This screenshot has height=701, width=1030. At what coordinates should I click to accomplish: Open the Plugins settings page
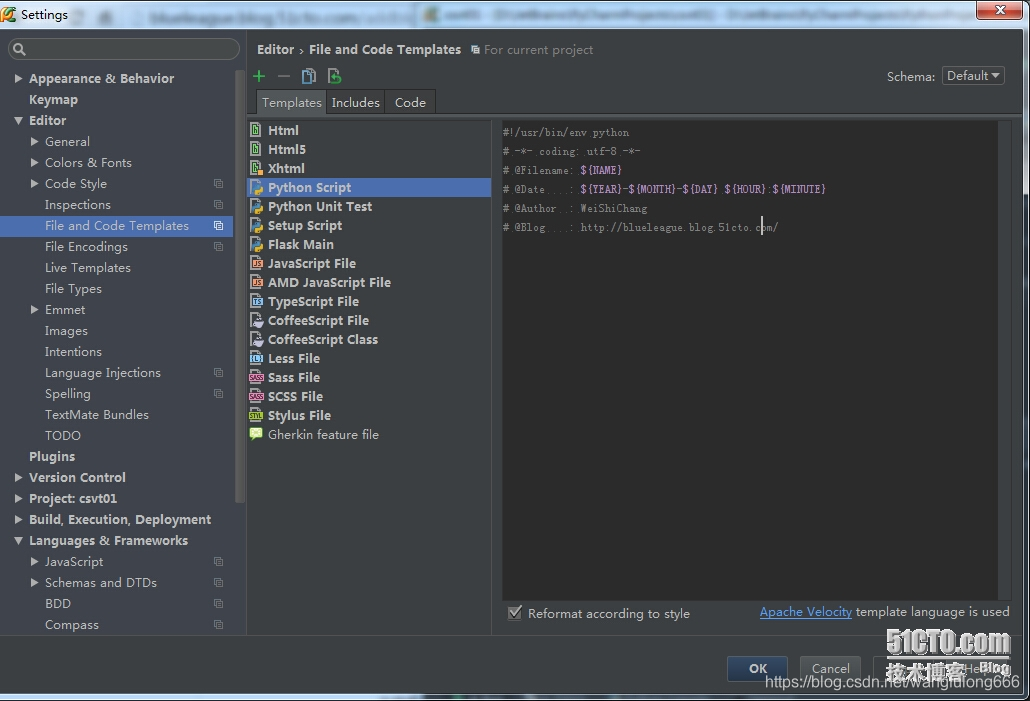[x=52, y=457]
